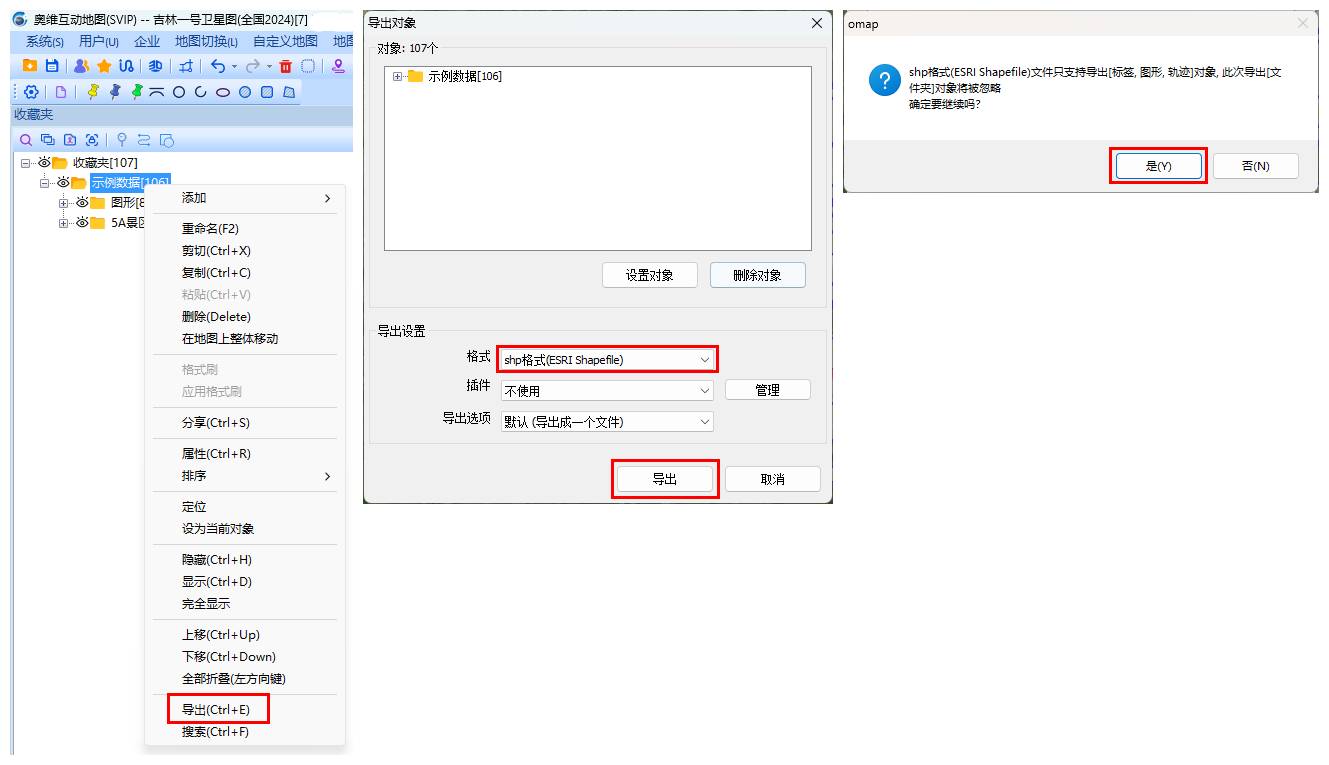Image resolution: width=1329 pixels, height=765 pixels.
Task: Open the 添加 submenu
Action: click(245, 198)
